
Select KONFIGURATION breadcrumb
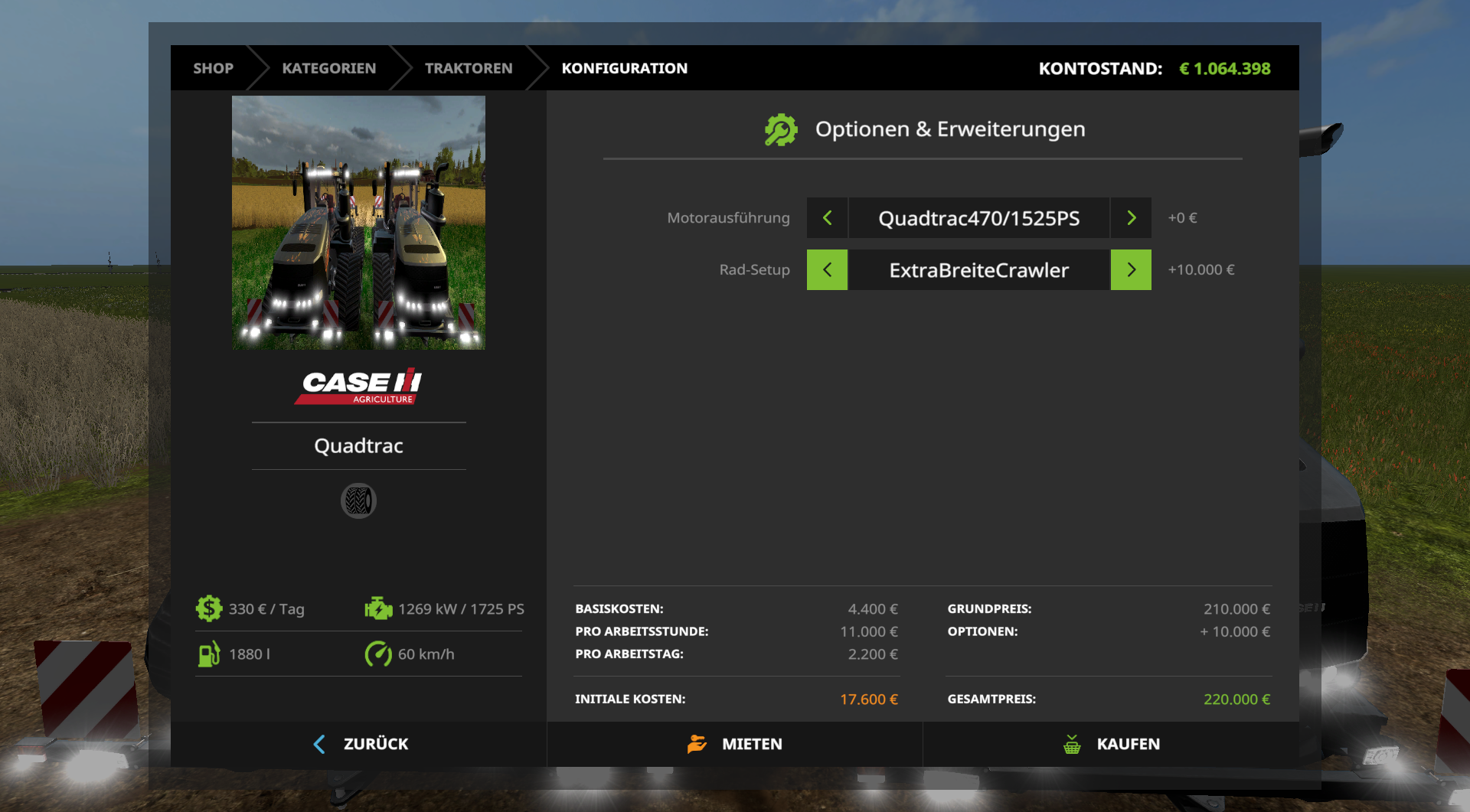625,68
